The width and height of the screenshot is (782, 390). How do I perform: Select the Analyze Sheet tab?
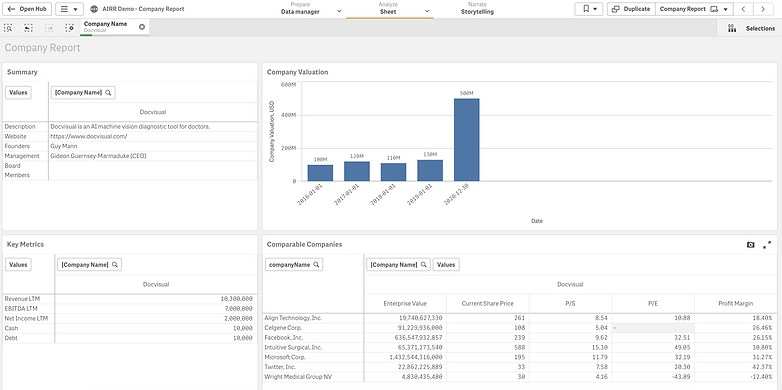(x=388, y=8)
